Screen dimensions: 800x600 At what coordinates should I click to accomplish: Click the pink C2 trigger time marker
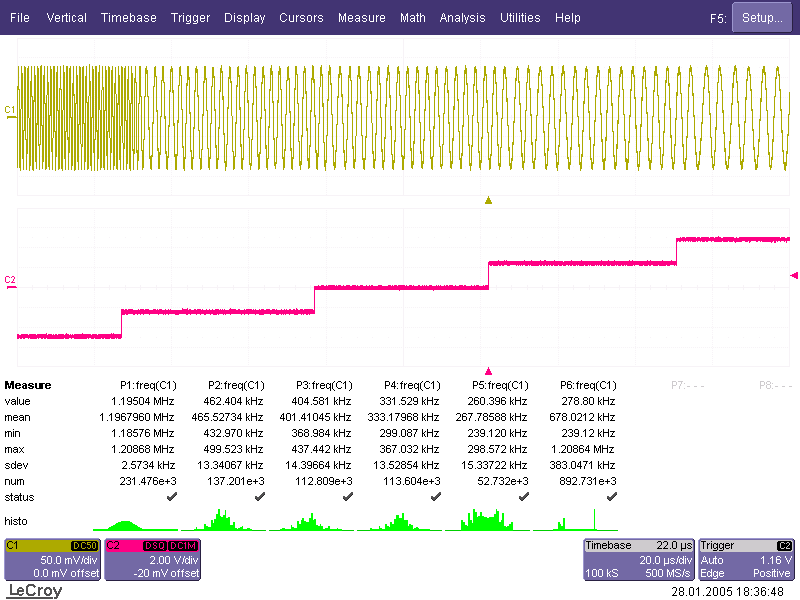pyautogui.click(x=488, y=369)
